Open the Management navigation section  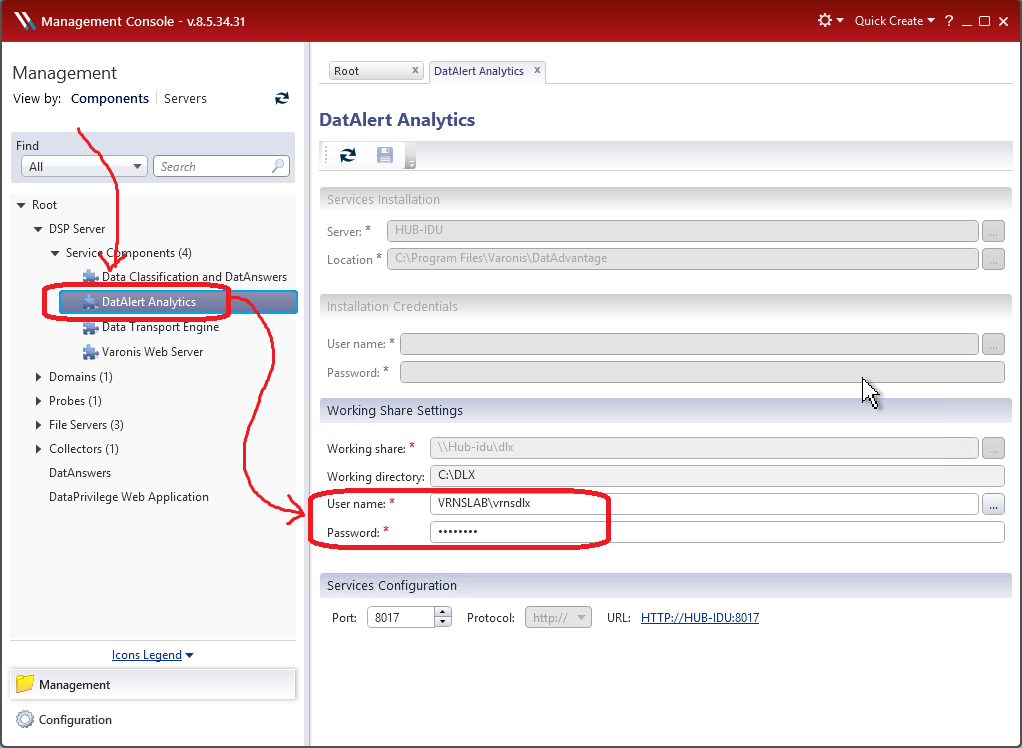click(153, 684)
